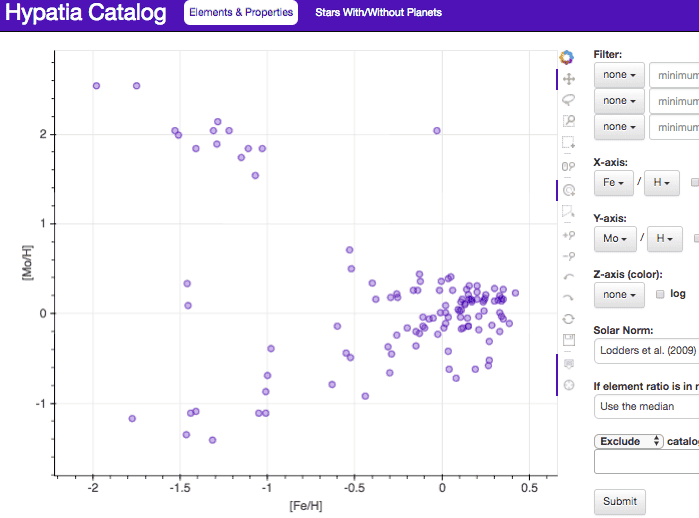The height and width of the screenshot is (518, 699).
Task: Save the plot as image
Action: pyautogui.click(x=569, y=340)
